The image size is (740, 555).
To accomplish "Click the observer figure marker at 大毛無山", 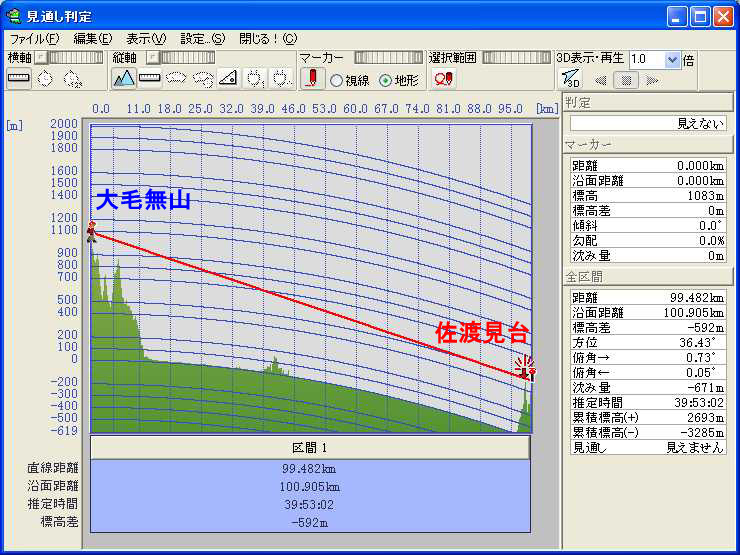I will (x=92, y=232).
